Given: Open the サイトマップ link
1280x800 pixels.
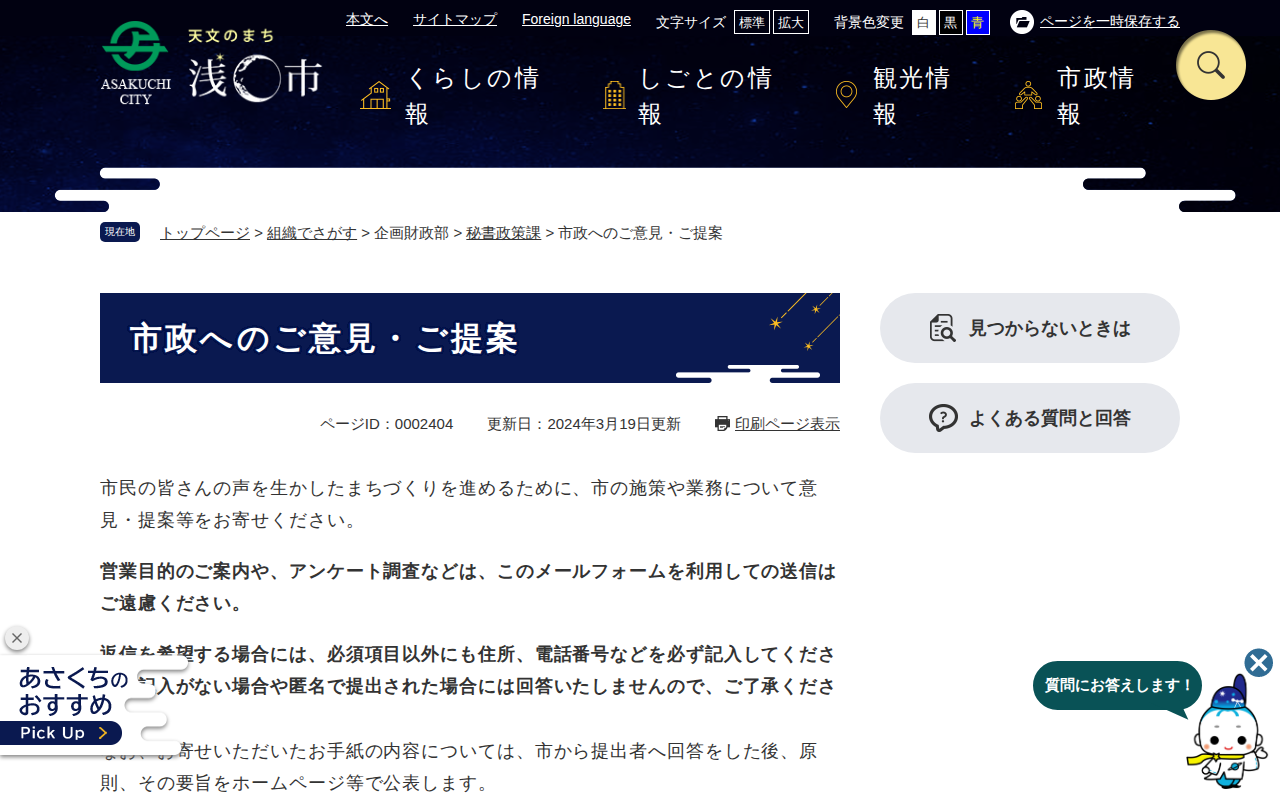Looking at the screenshot, I should click(455, 19).
